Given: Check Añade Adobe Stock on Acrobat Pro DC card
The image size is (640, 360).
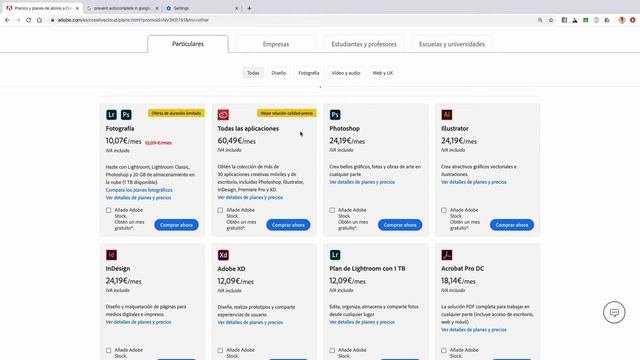Looking at the screenshot, I should [x=444, y=350].
